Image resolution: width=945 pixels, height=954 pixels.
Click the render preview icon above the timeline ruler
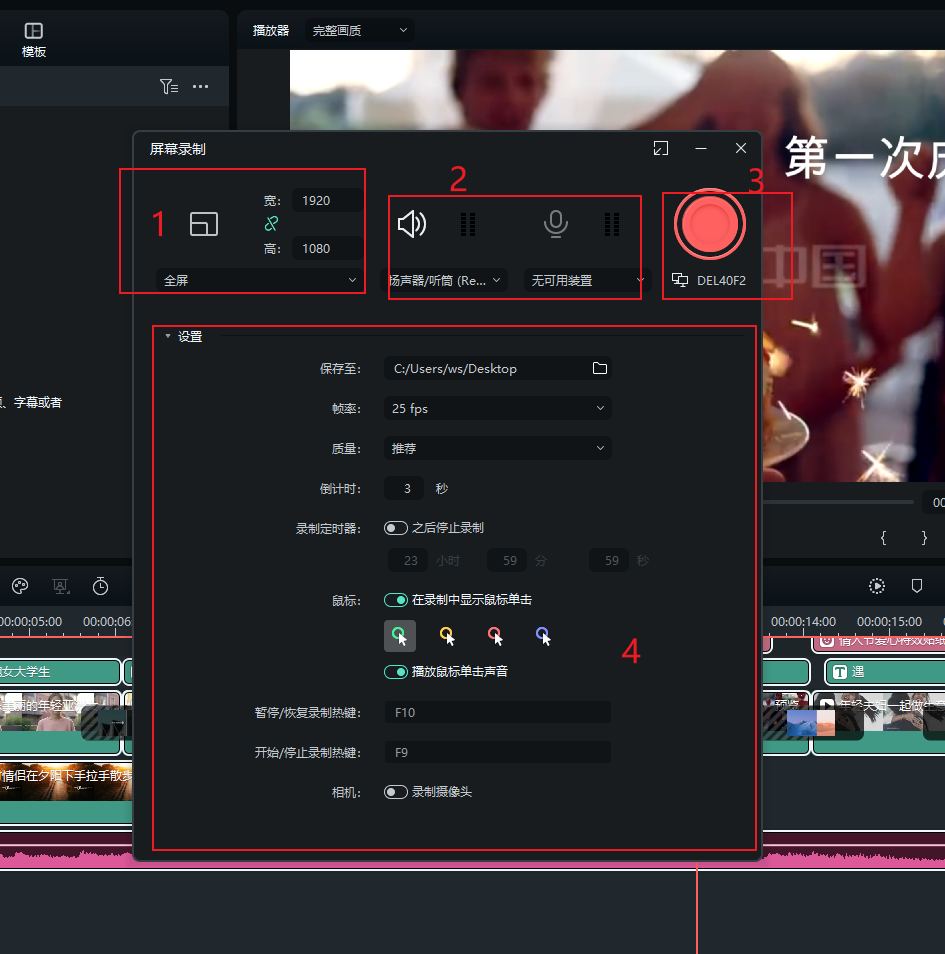[876, 586]
